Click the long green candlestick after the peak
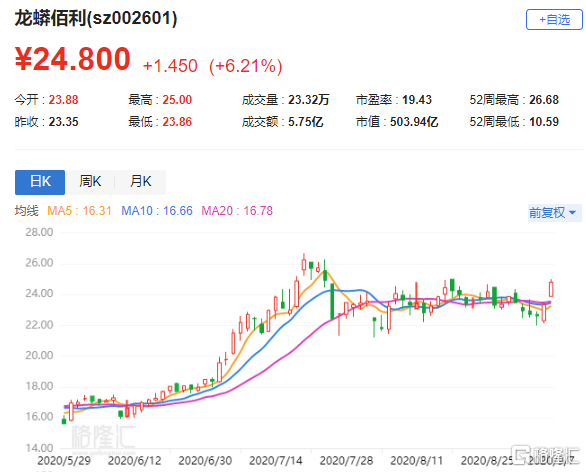Viewport: 586px width, 472px height. point(332,301)
